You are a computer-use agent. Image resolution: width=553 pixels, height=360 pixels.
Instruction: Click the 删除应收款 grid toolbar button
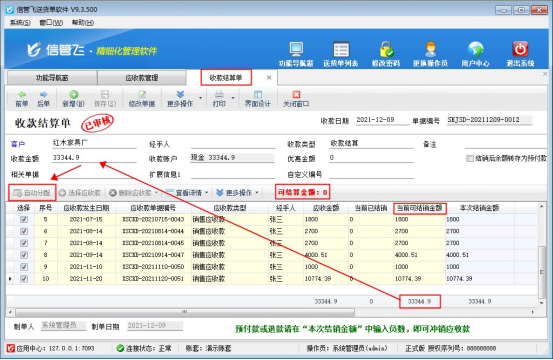click(x=130, y=193)
